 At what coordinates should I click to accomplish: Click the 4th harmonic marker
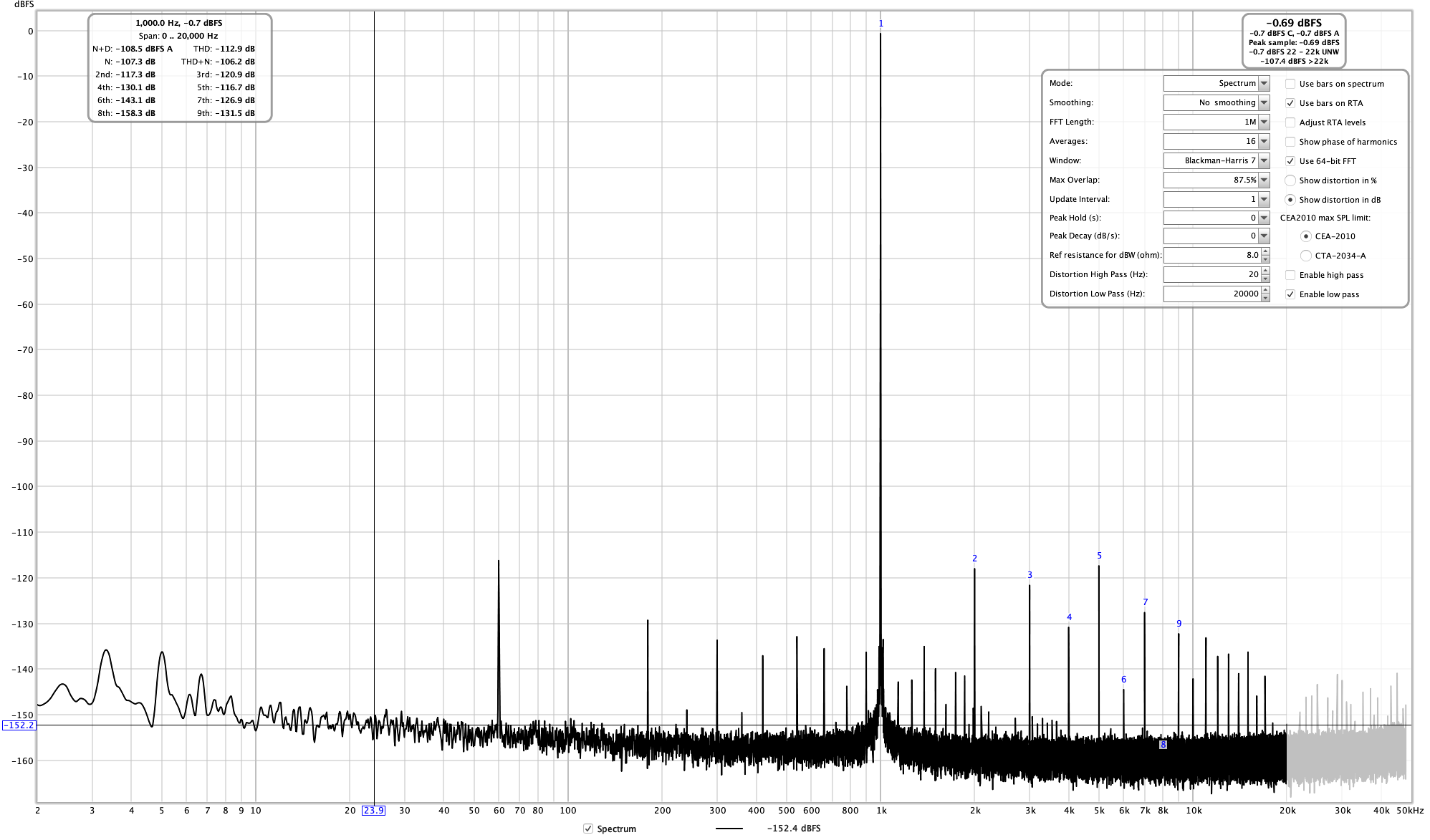click(1070, 617)
